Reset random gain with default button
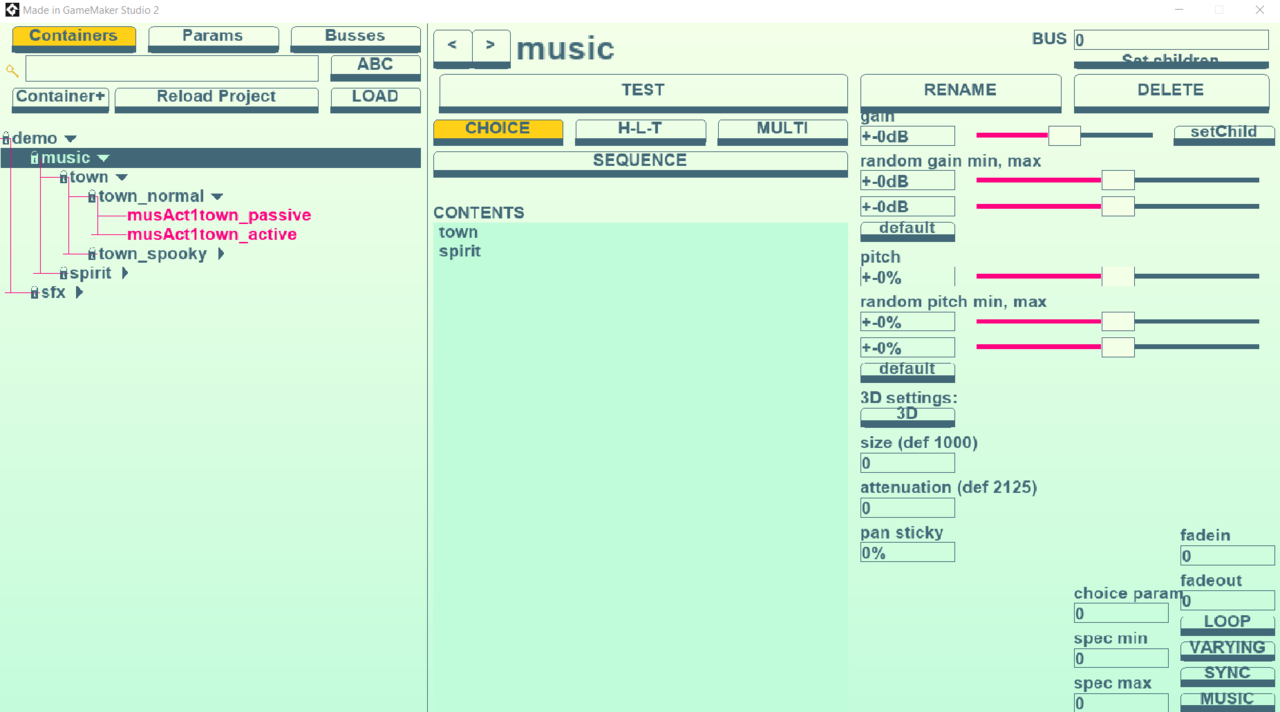1280x712 pixels. pyautogui.click(x=907, y=231)
